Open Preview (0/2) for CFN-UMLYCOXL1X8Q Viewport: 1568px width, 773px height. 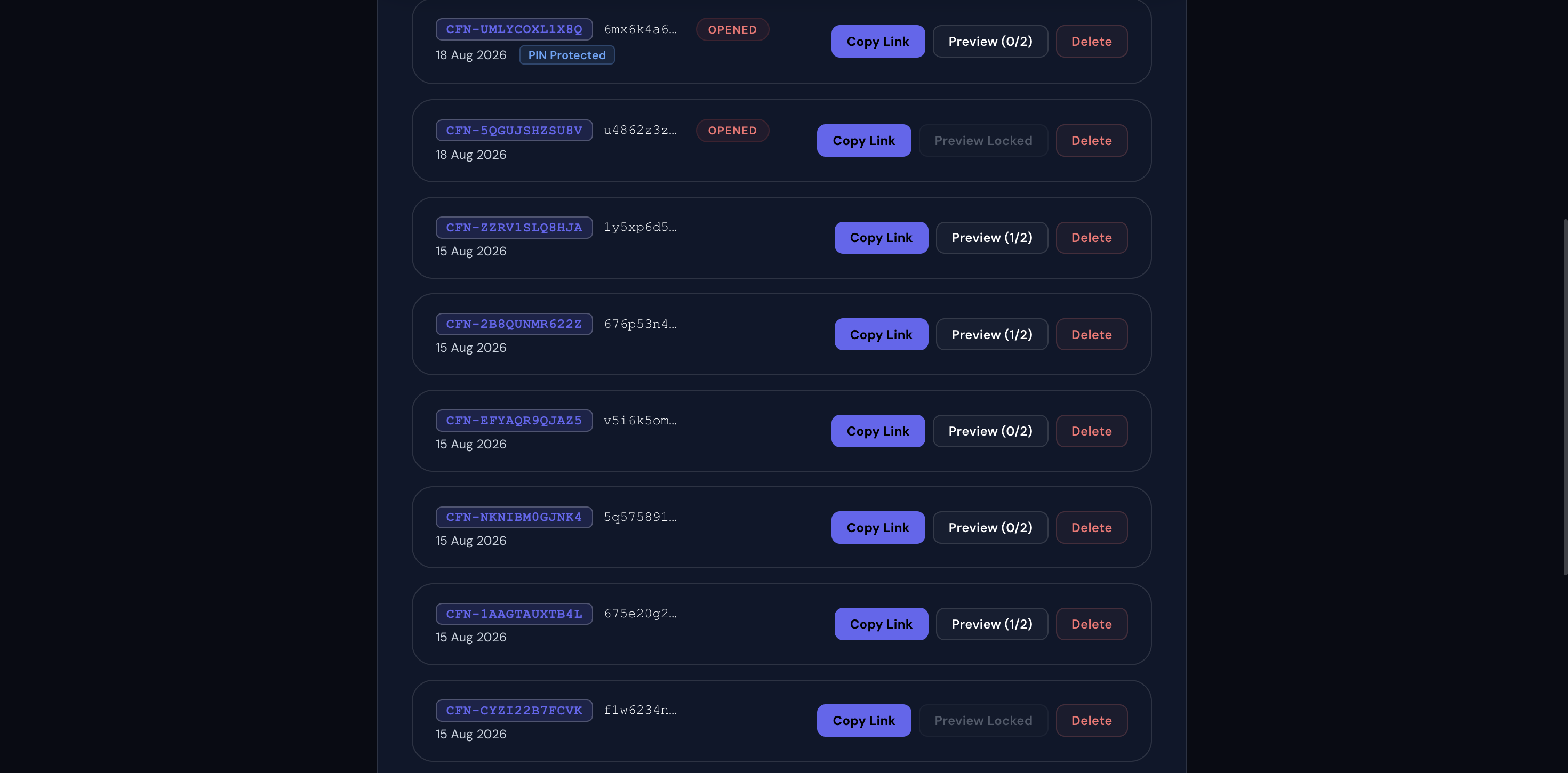tap(990, 42)
